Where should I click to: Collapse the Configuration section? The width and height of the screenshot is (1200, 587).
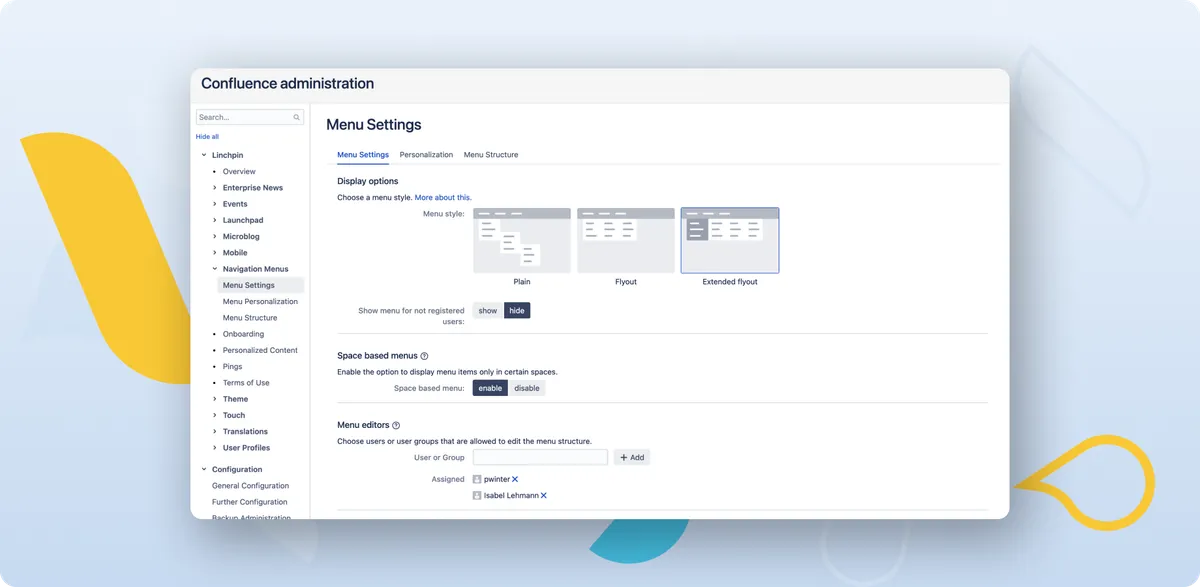(x=204, y=469)
